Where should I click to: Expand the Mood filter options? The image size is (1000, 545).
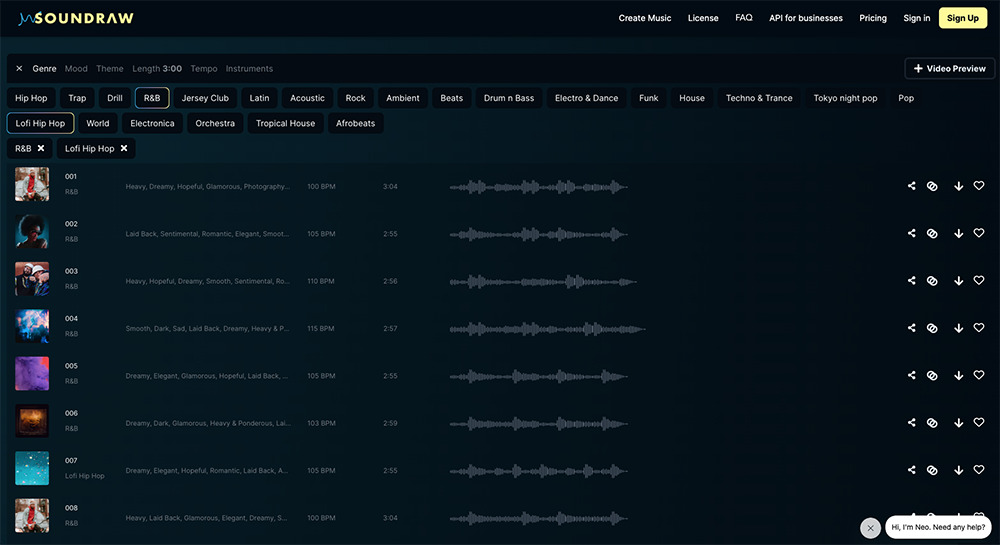[76, 69]
